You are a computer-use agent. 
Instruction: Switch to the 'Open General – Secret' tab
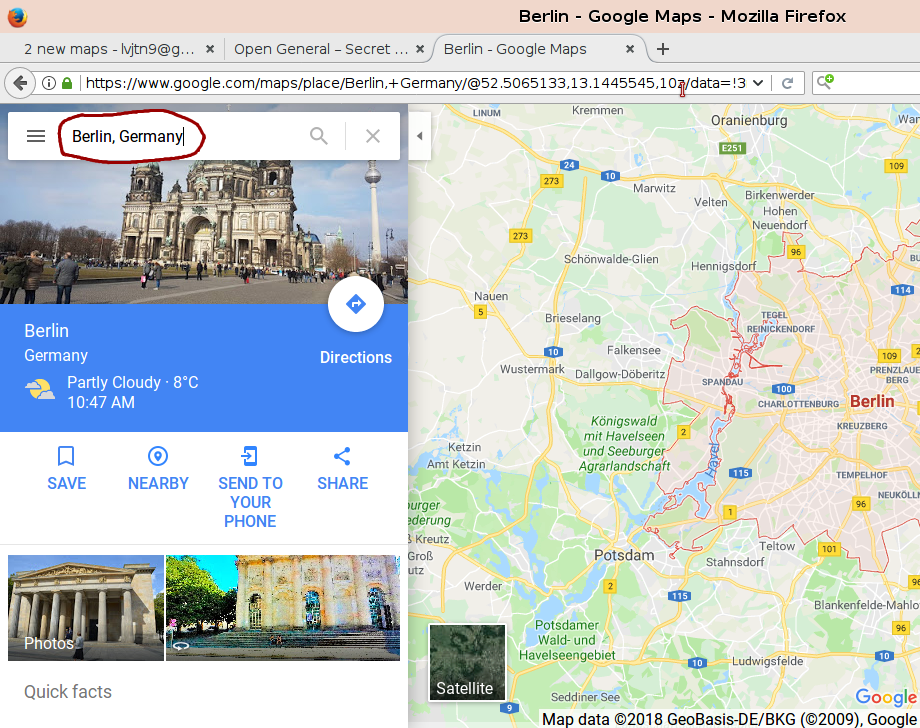(321, 49)
